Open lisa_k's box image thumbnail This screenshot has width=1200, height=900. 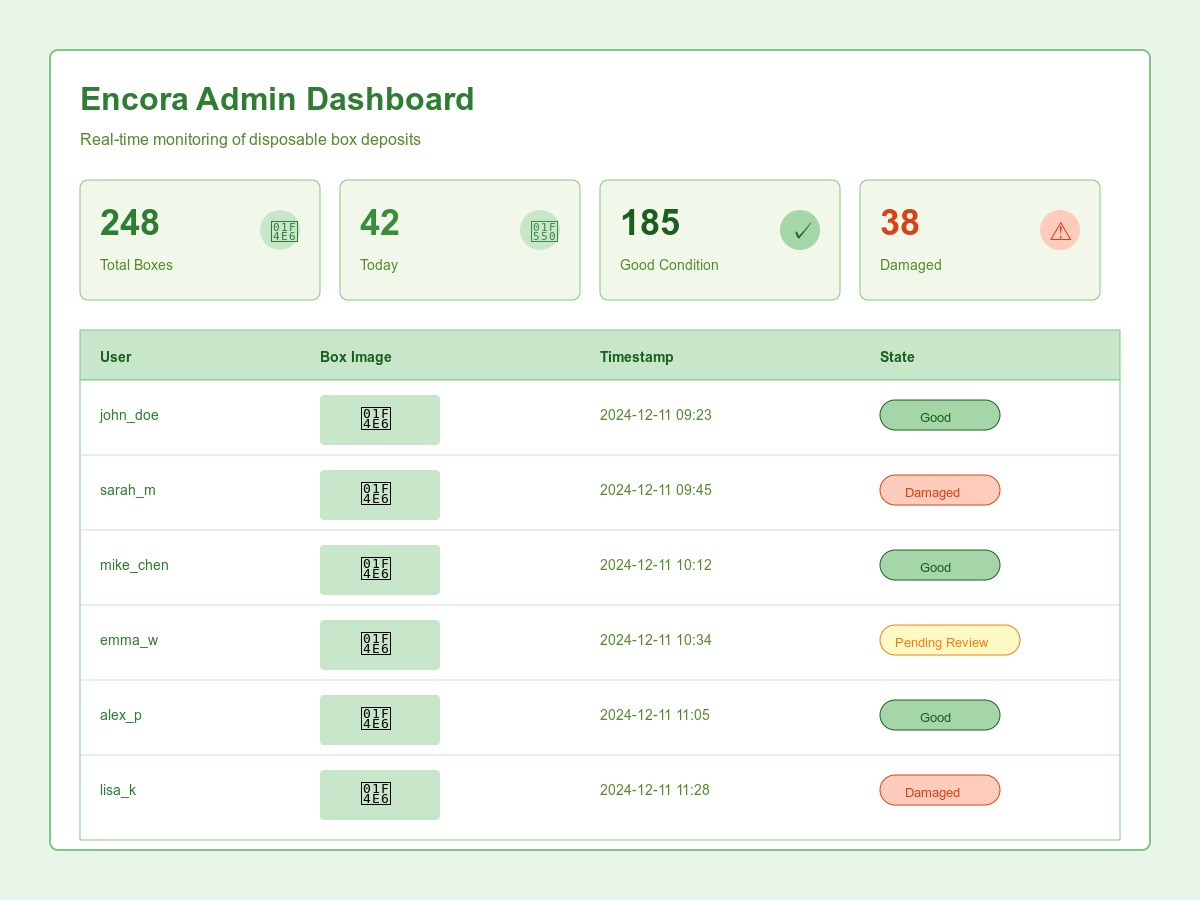tap(380, 795)
